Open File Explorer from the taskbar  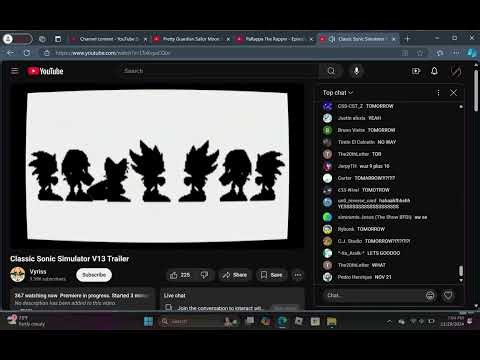pos(331,321)
